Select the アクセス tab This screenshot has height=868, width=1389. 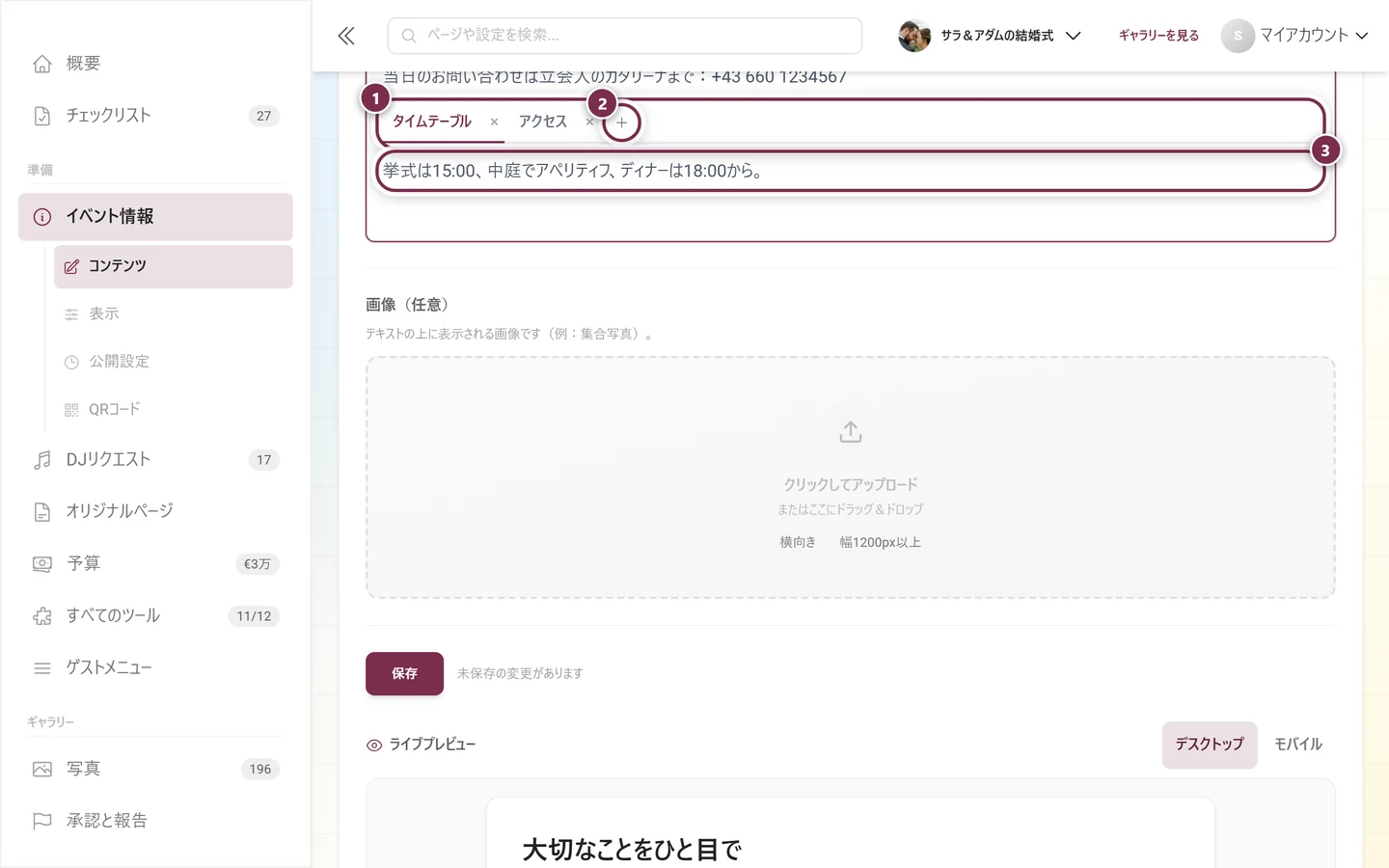click(543, 122)
